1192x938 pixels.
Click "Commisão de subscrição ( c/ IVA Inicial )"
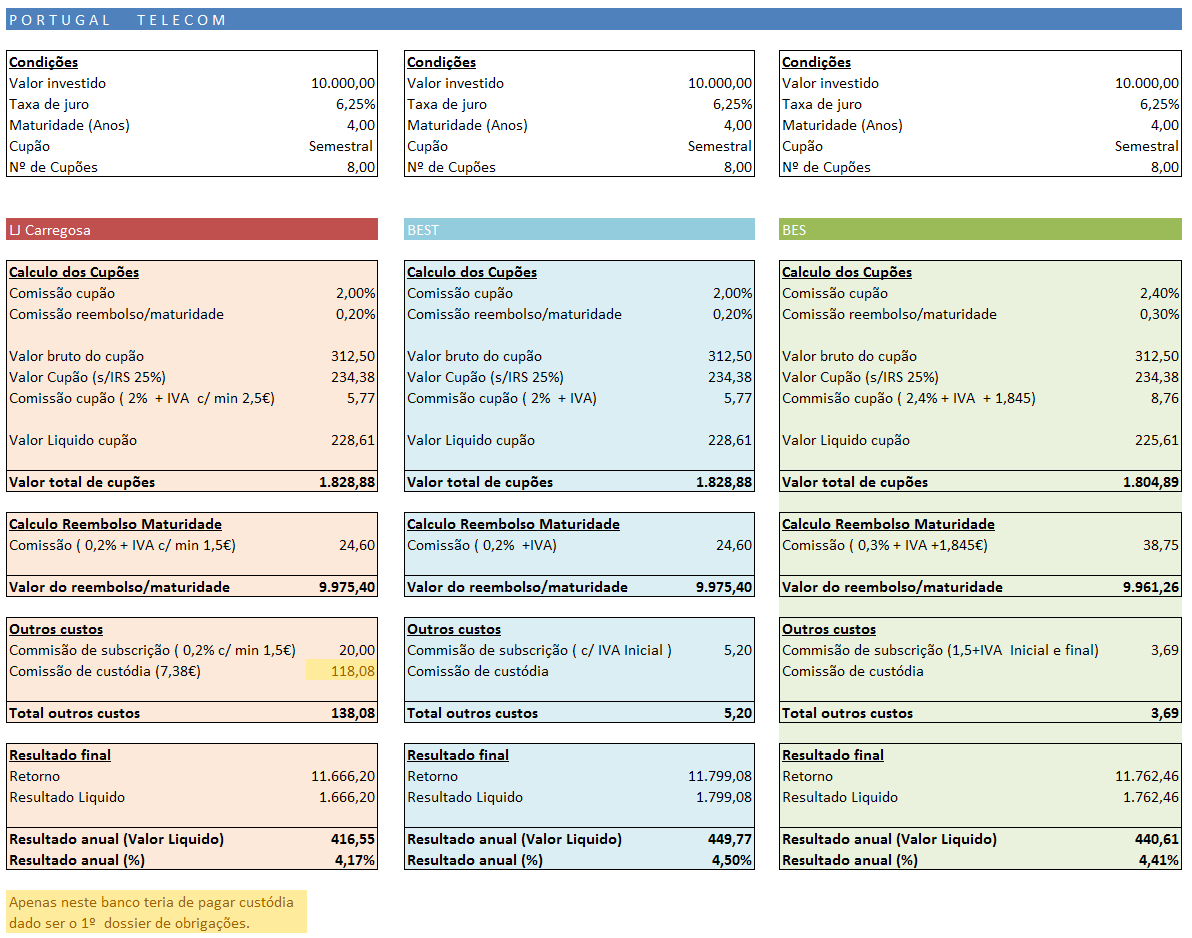click(540, 650)
